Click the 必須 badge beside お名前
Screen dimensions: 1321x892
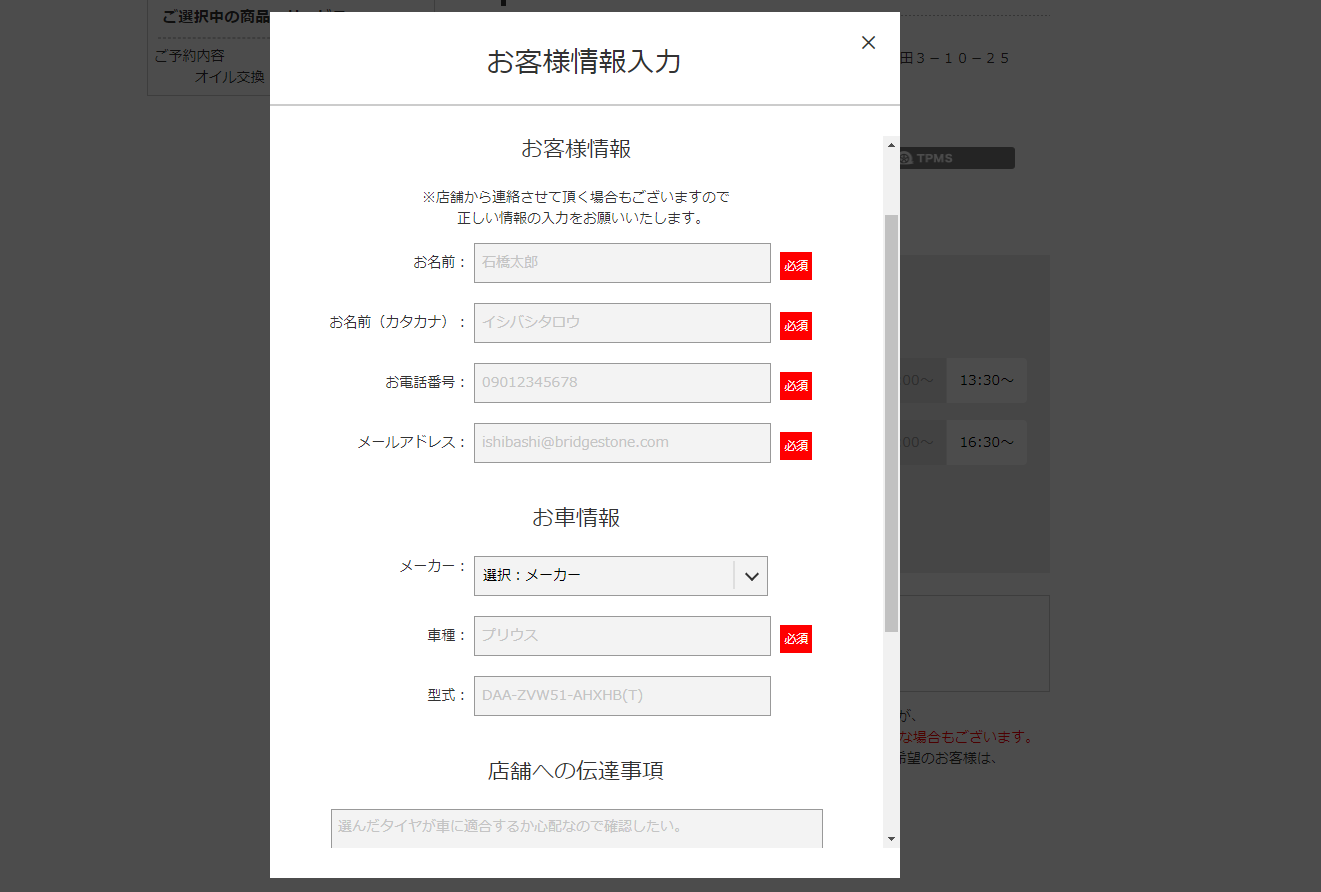coord(796,266)
